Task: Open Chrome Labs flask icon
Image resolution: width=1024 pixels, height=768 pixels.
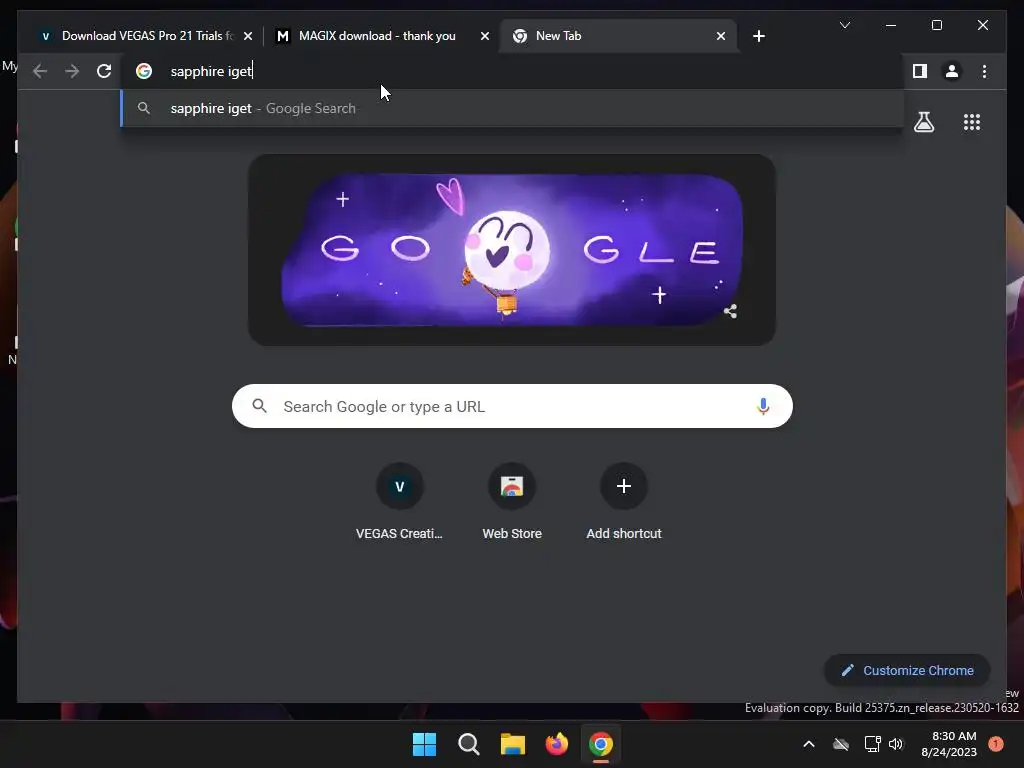Action: pyautogui.click(x=923, y=122)
